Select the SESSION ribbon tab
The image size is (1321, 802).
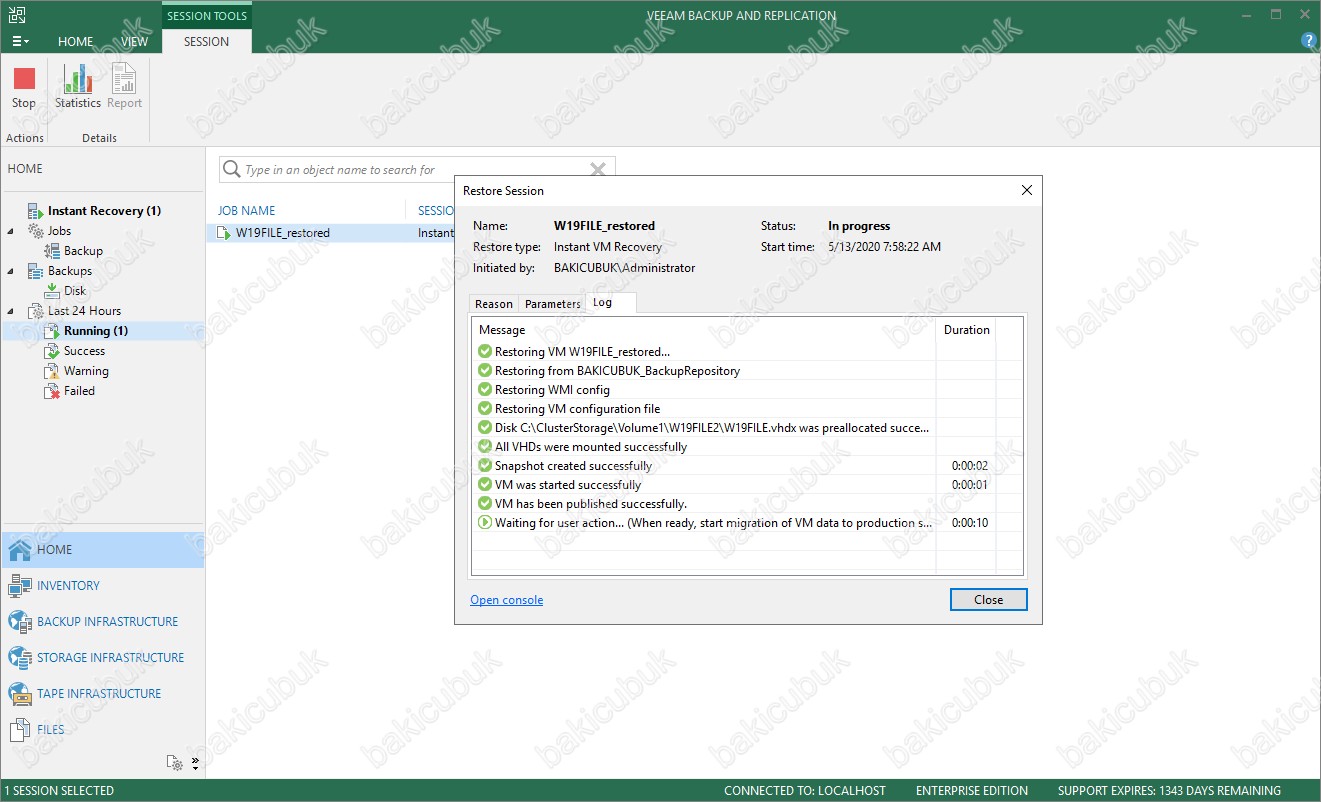207,42
